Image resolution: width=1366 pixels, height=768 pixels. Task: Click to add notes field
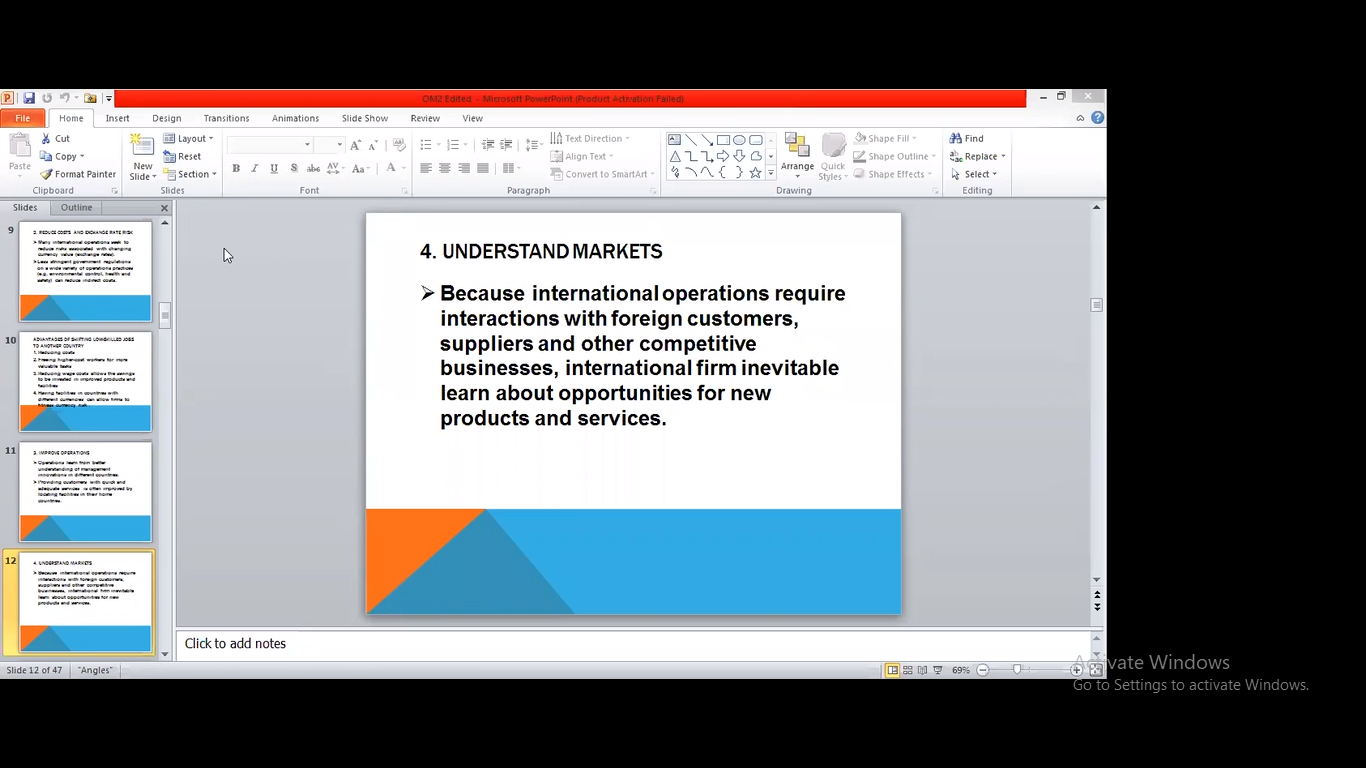click(632, 644)
